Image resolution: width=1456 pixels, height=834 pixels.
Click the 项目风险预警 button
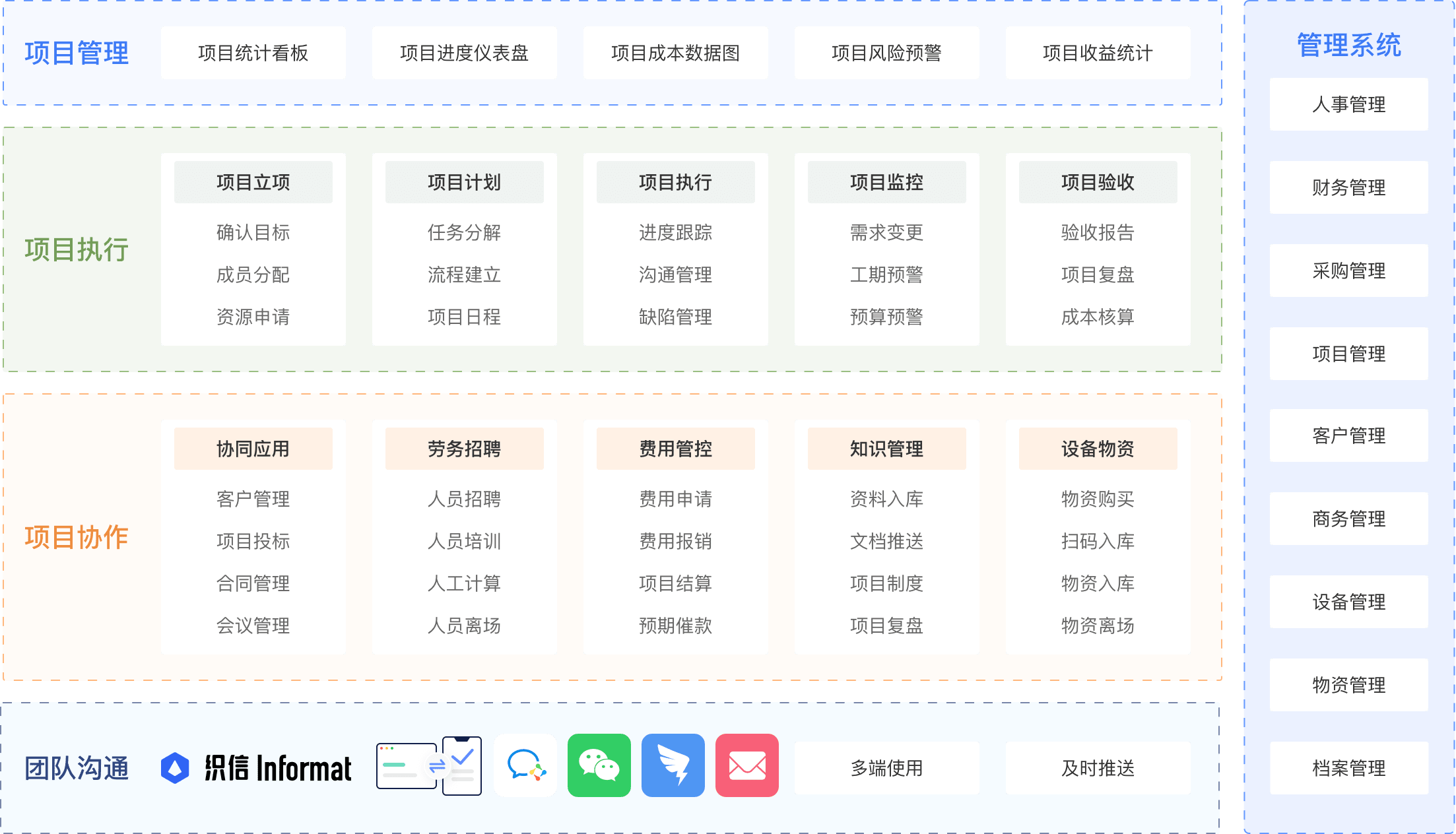click(x=886, y=52)
